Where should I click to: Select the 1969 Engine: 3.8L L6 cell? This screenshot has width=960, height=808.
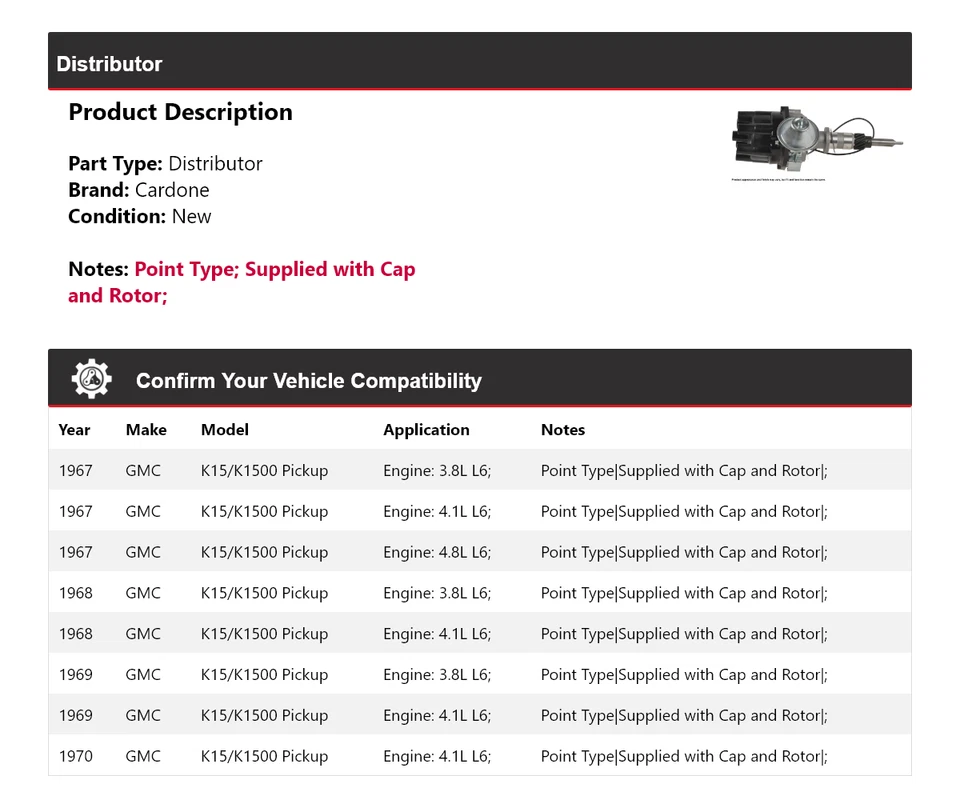point(437,675)
